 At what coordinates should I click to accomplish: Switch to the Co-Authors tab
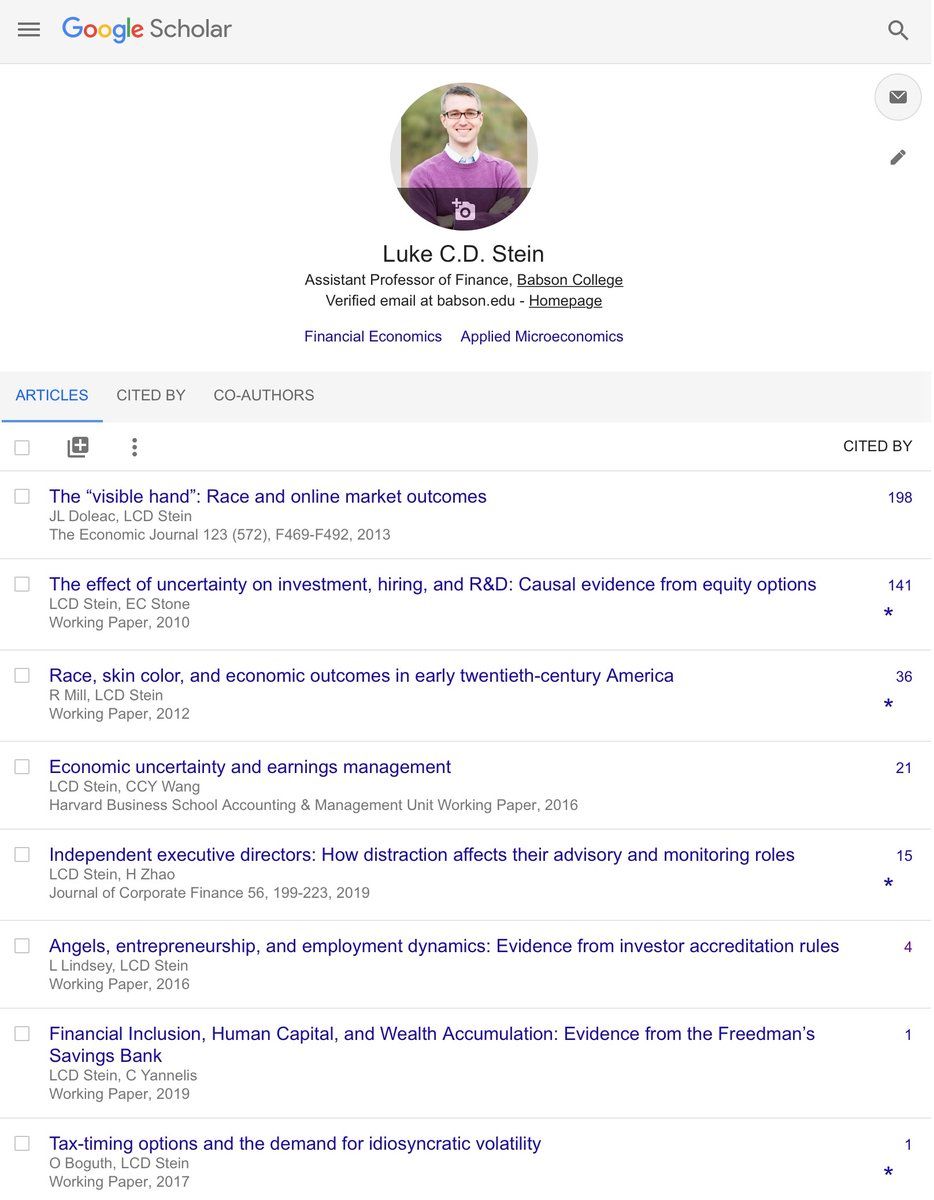264,395
